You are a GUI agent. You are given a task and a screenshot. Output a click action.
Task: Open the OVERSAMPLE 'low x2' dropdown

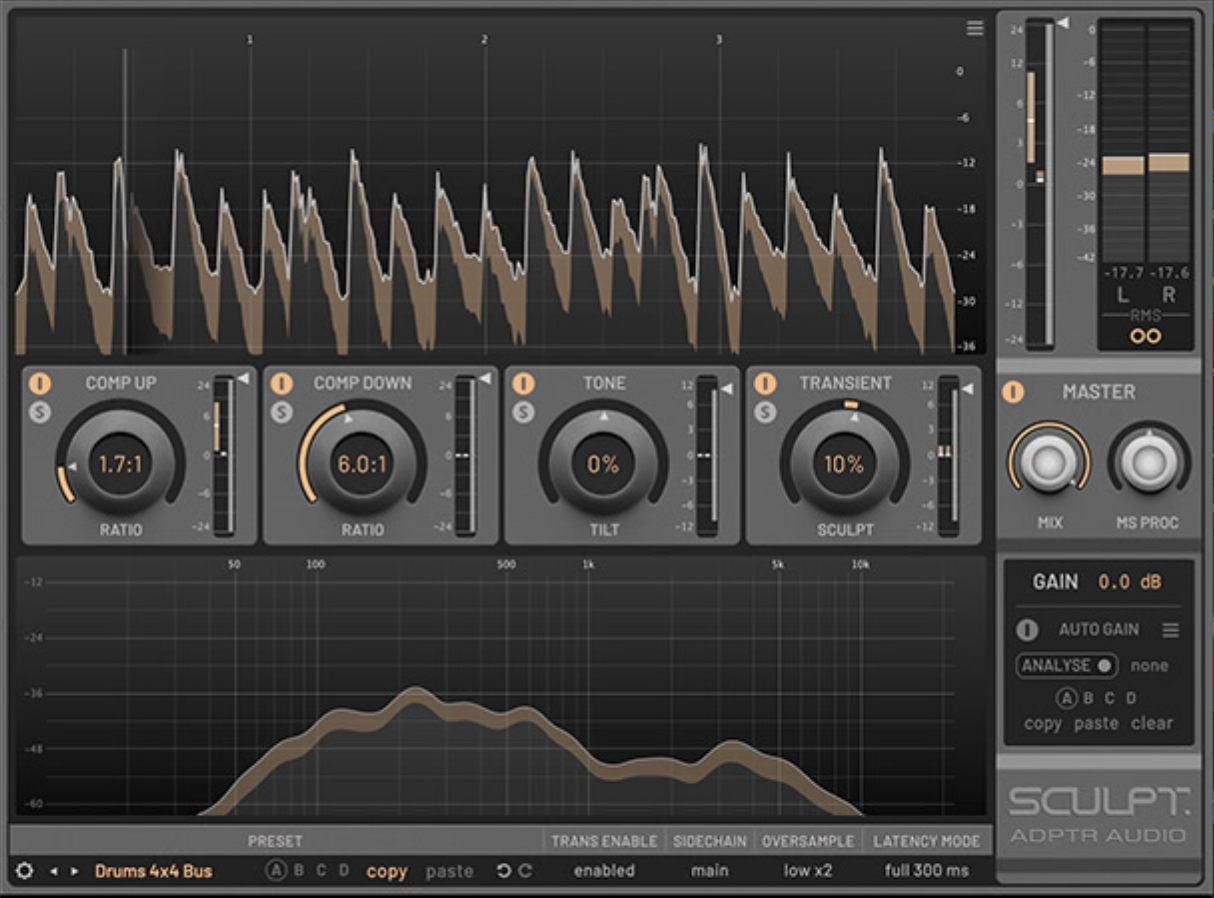(807, 870)
